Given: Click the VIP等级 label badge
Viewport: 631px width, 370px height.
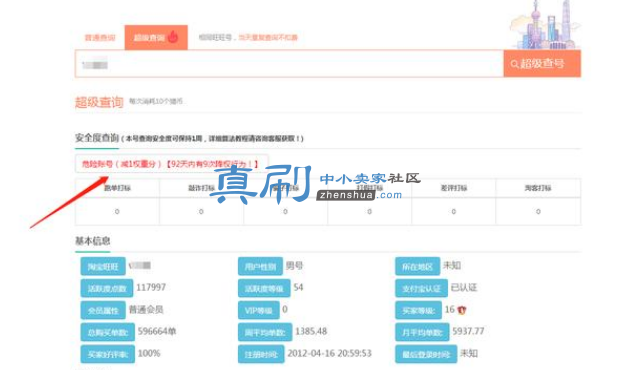Looking at the screenshot, I should [x=258, y=310].
